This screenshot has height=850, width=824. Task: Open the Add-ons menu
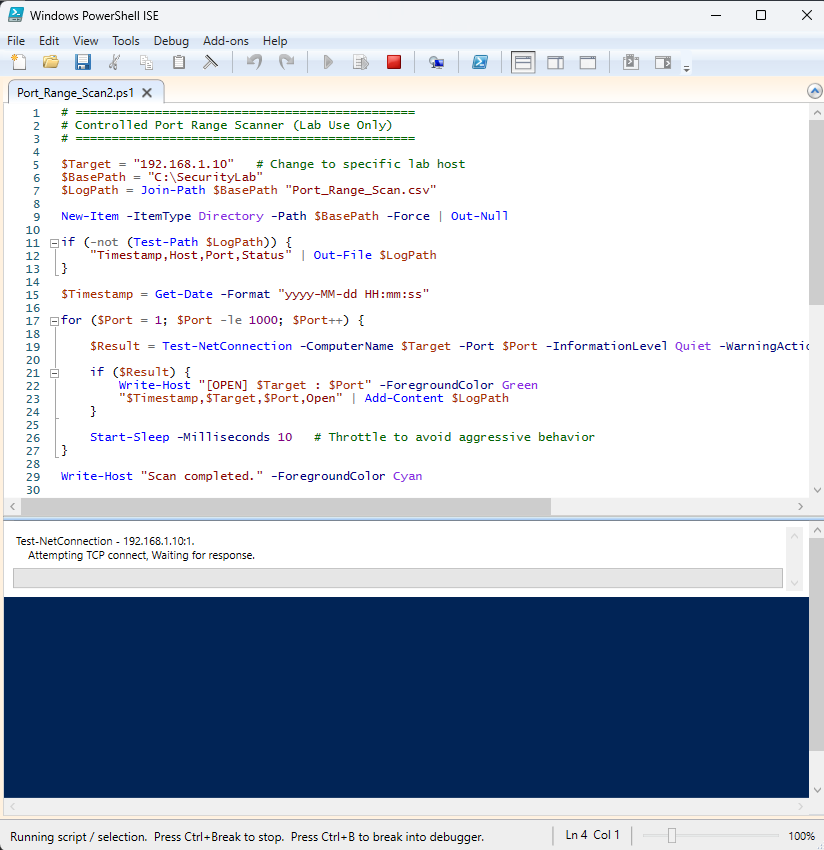(225, 41)
